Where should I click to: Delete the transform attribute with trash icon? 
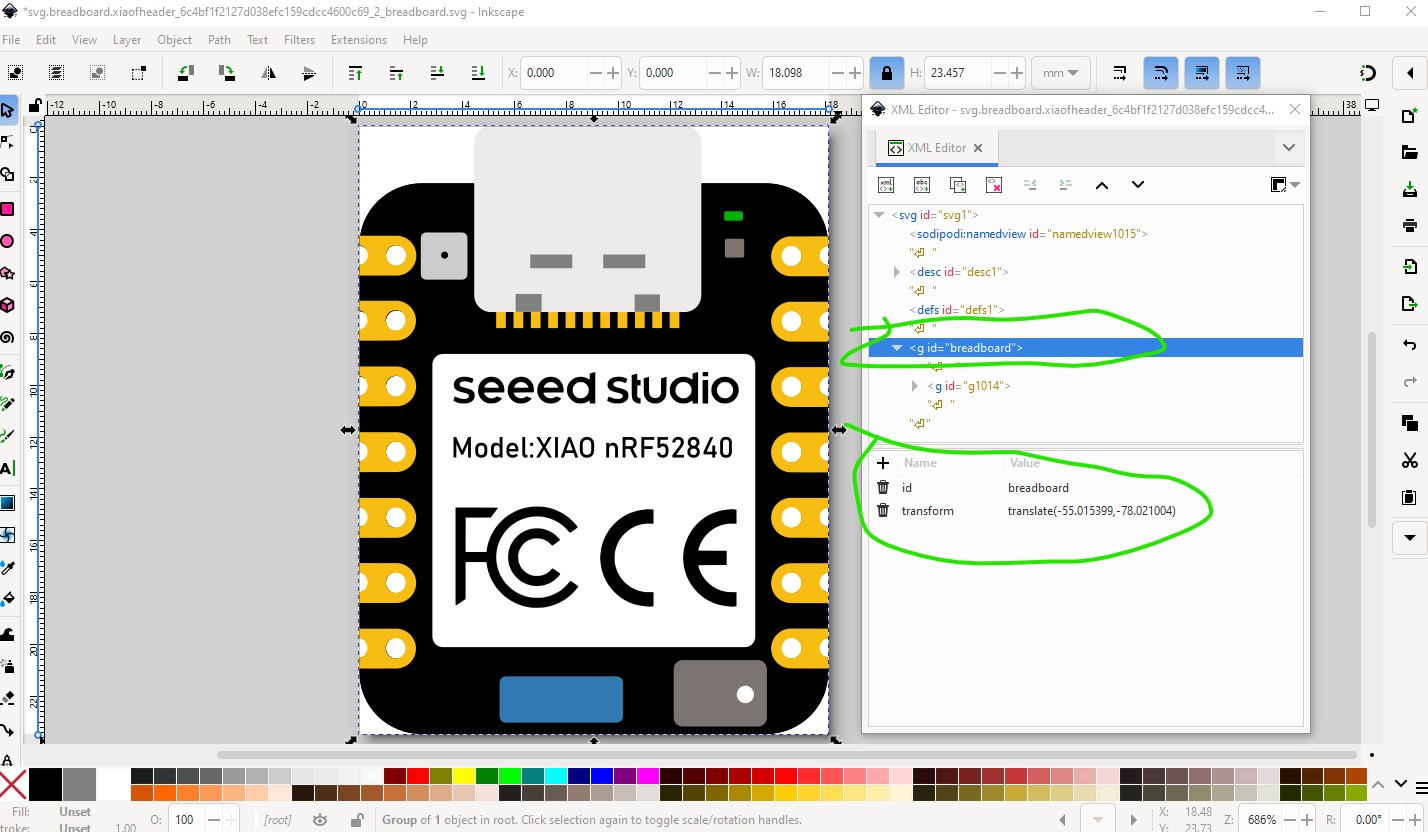883,511
